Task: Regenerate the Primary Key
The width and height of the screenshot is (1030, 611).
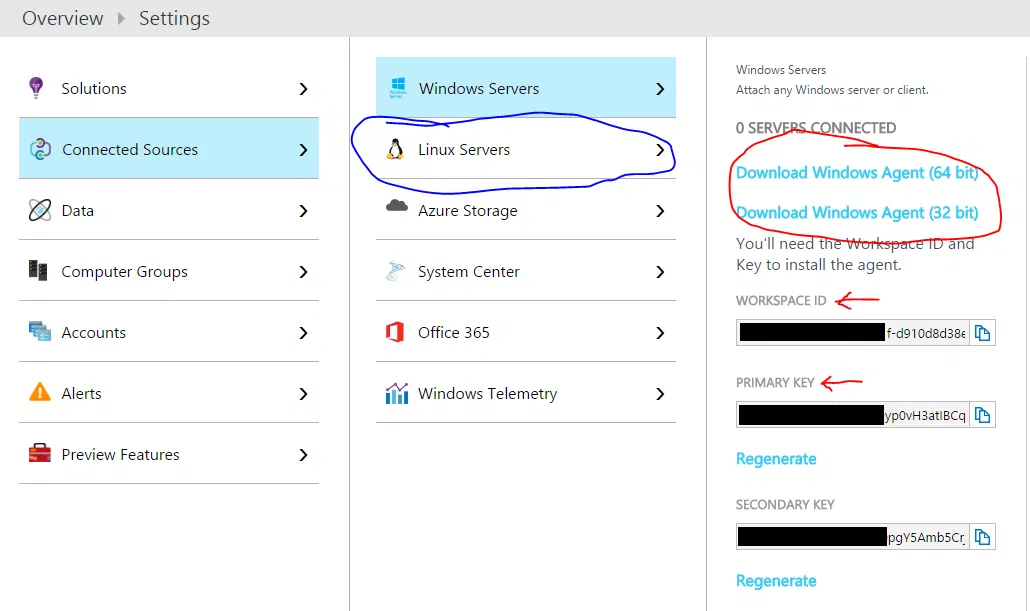Action: [776, 459]
